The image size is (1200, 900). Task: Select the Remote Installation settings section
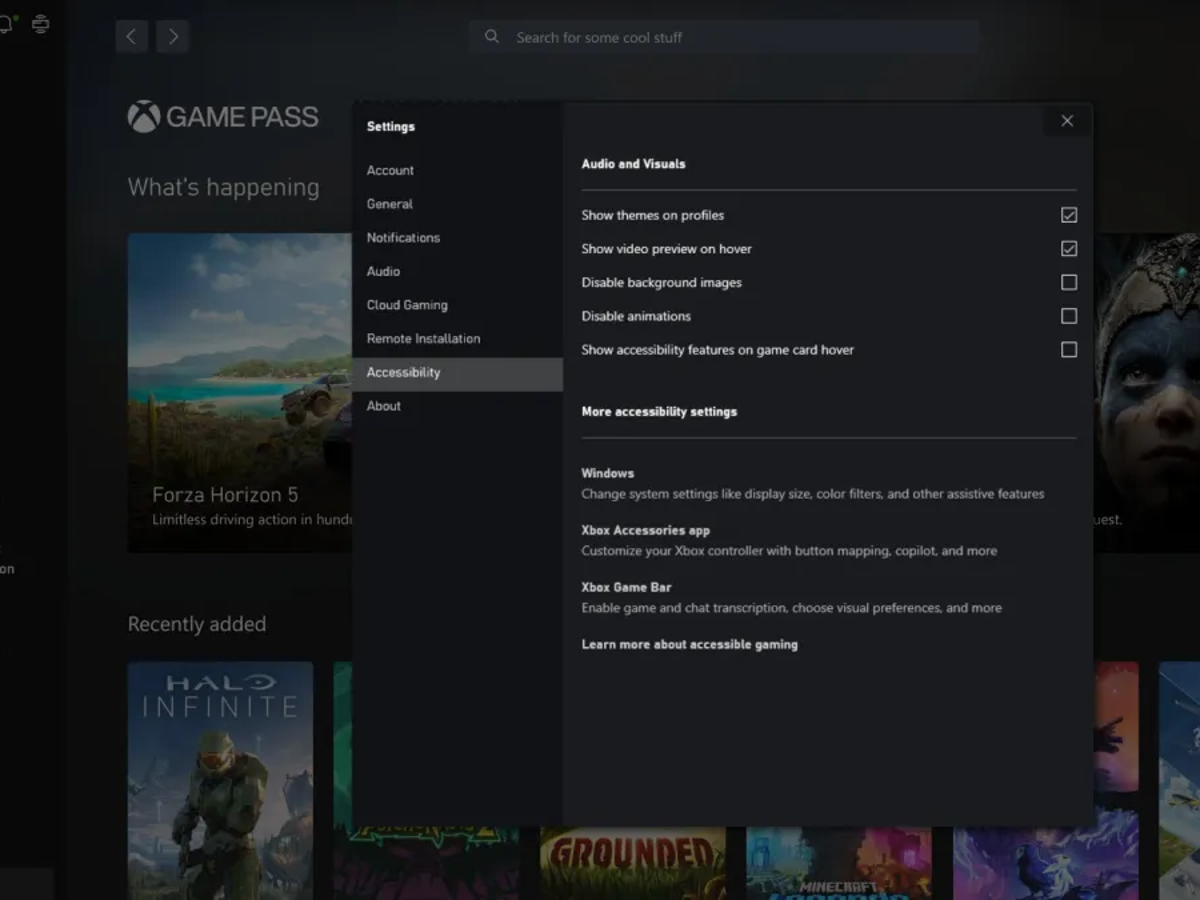[423, 338]
